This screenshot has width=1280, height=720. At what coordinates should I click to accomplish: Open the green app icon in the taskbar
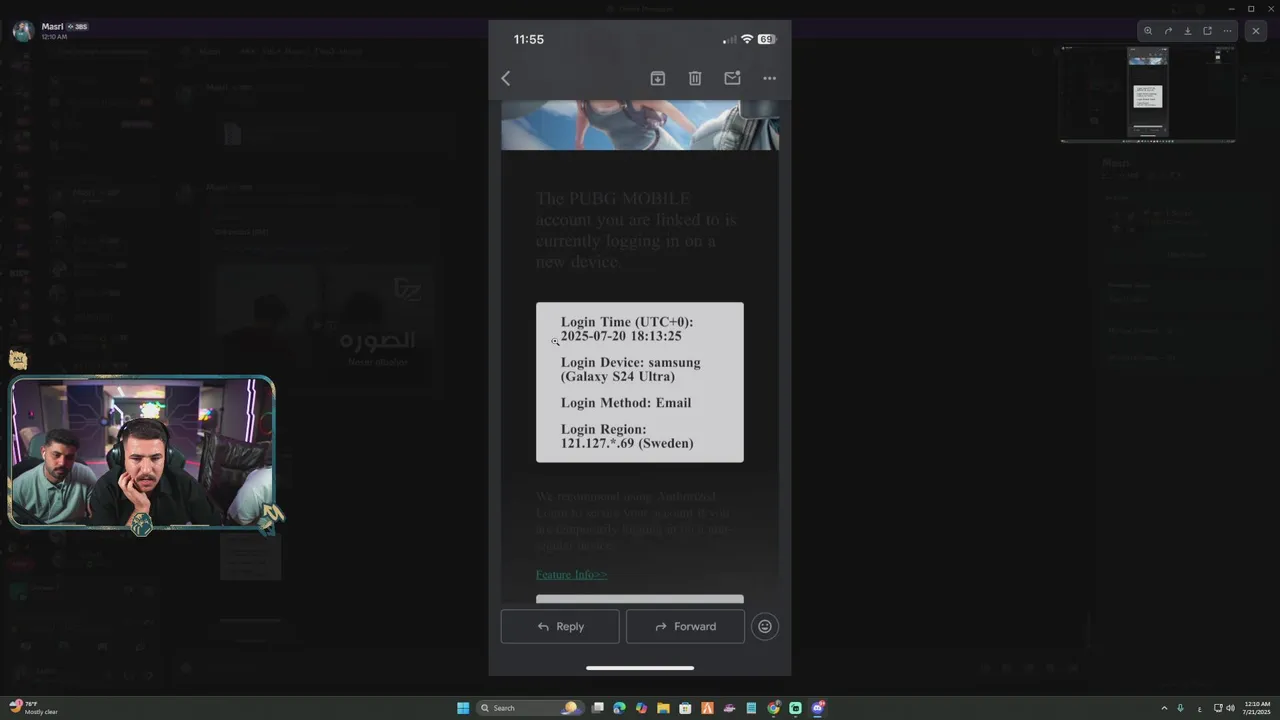pos(795,708)
